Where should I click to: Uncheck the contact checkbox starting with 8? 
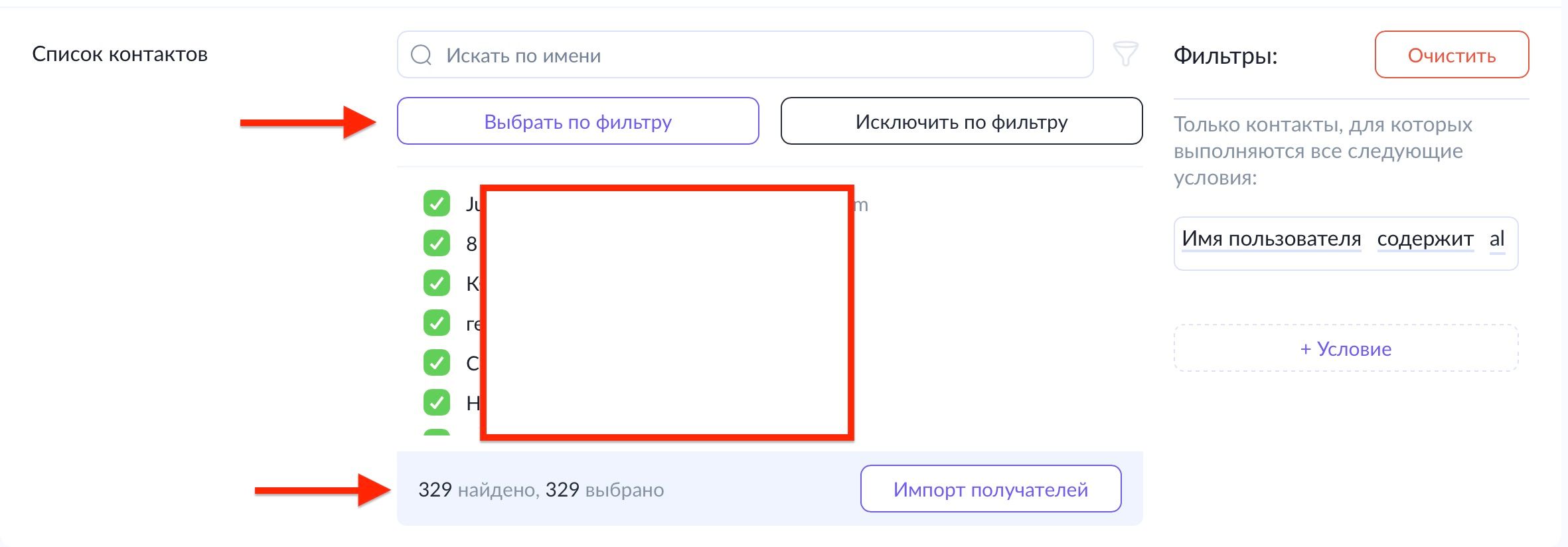pos(437,243)
